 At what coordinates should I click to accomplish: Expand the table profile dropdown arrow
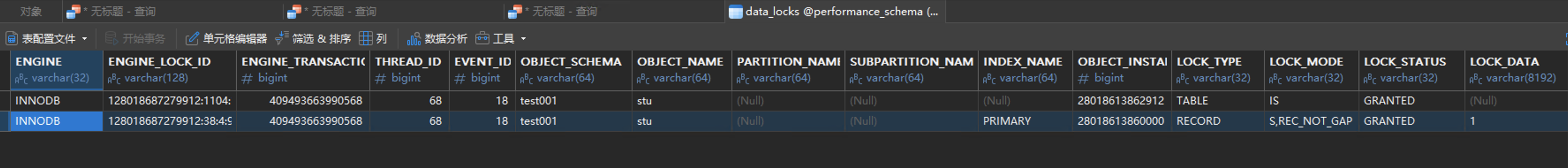(85, 39)
